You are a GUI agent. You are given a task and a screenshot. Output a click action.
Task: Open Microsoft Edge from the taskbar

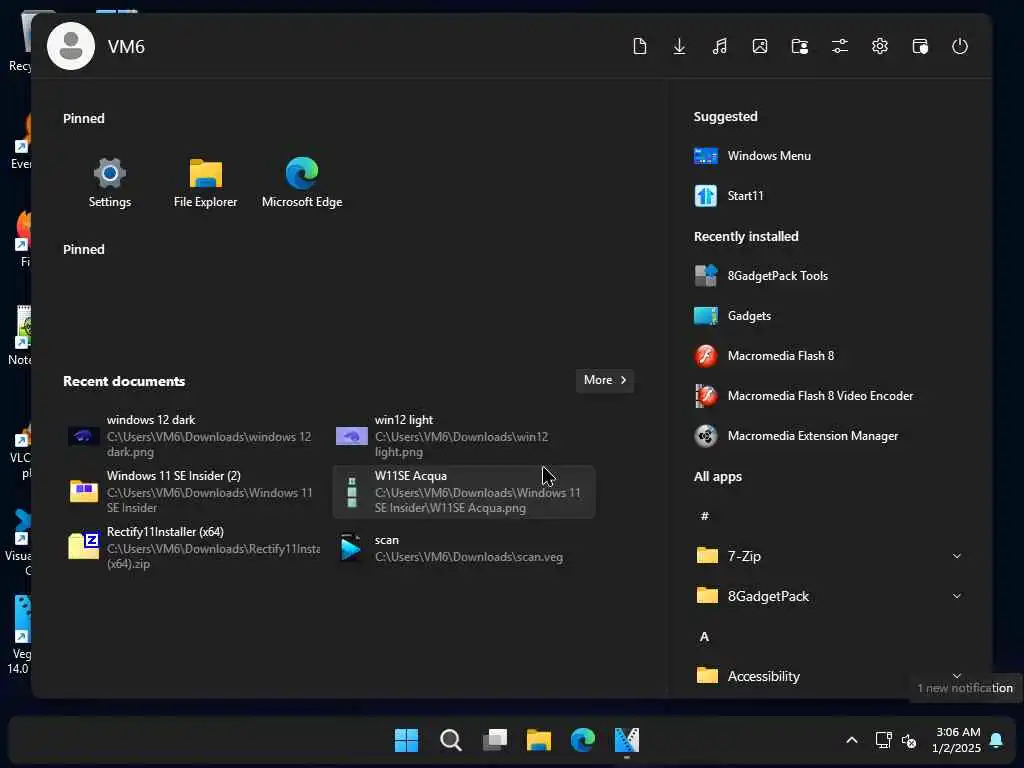tap(583, 740)
